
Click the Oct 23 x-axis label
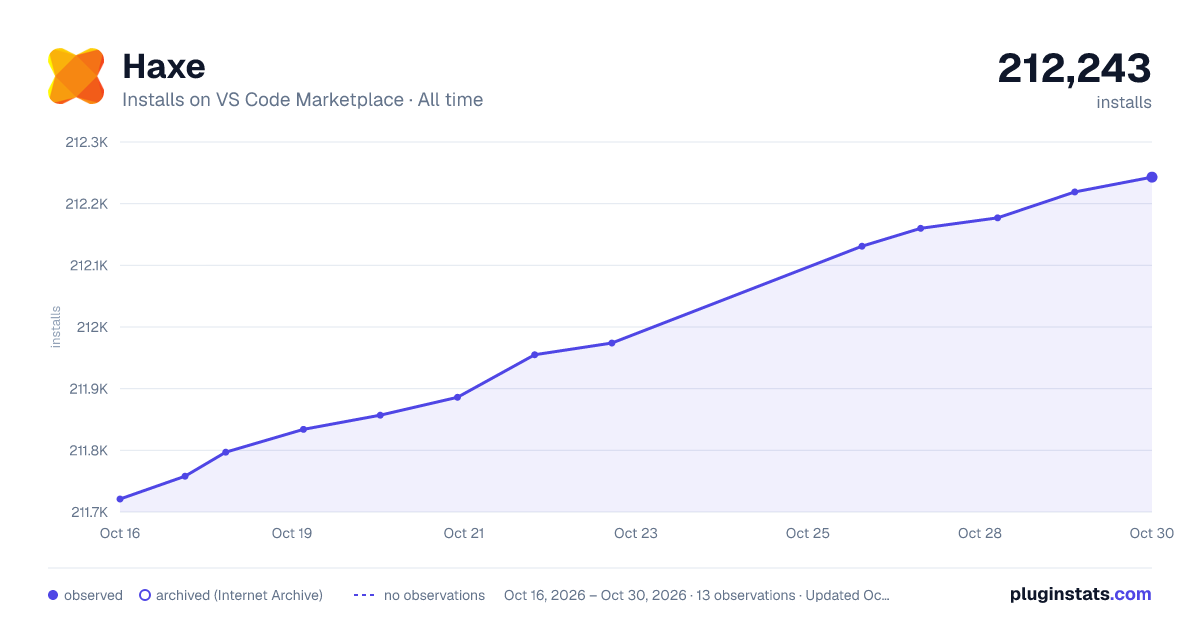coord(636,533)
